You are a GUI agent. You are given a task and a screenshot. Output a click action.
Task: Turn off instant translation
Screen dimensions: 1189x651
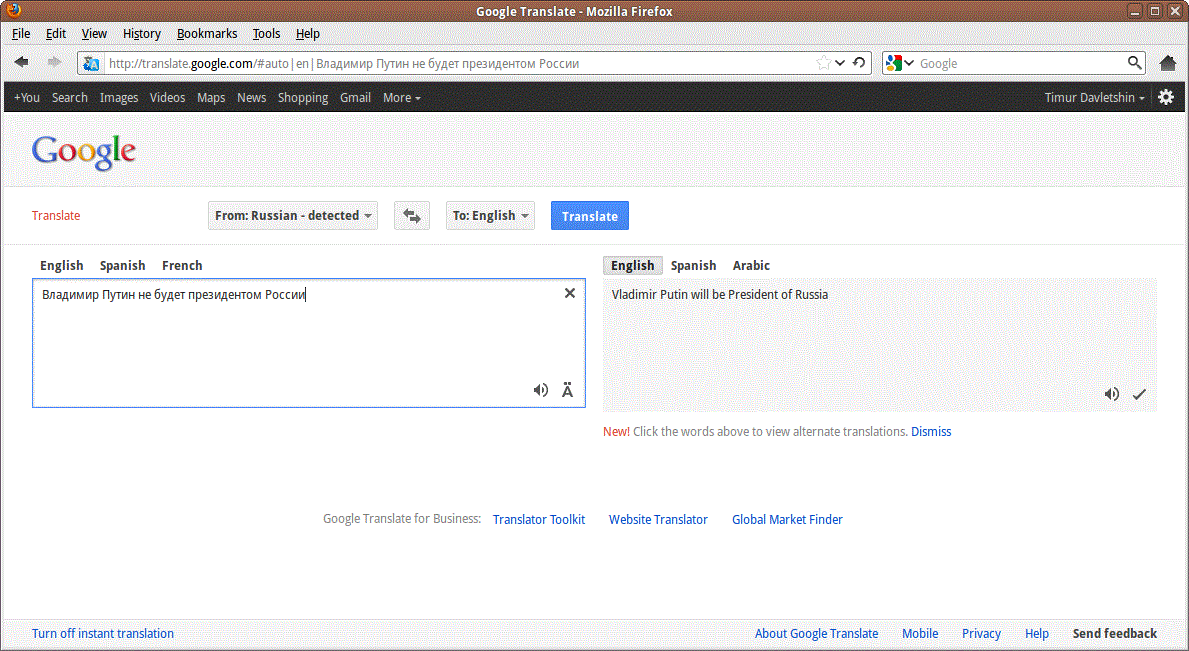coord(103,633)
